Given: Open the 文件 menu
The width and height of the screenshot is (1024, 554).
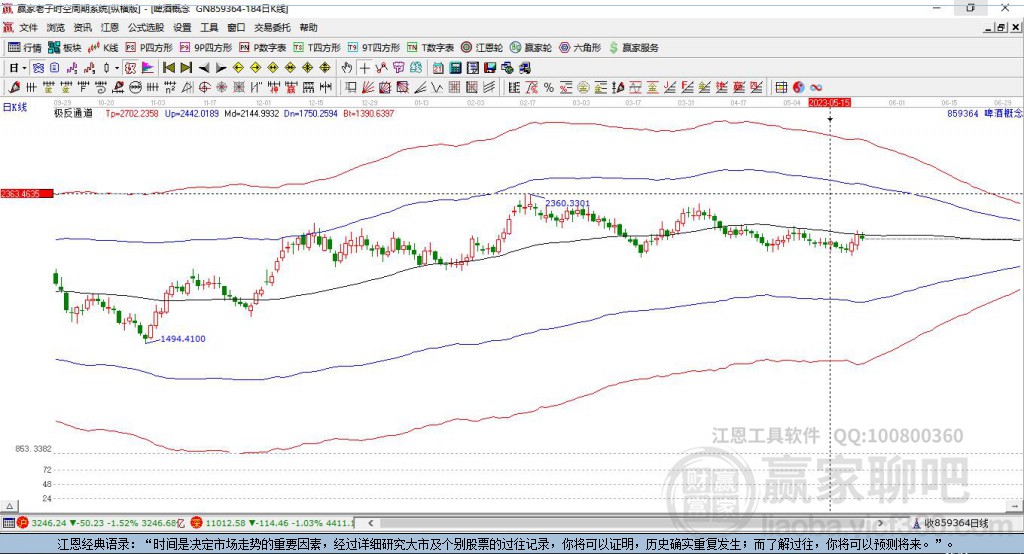Looking at the screenshot, I should [28, 27].
